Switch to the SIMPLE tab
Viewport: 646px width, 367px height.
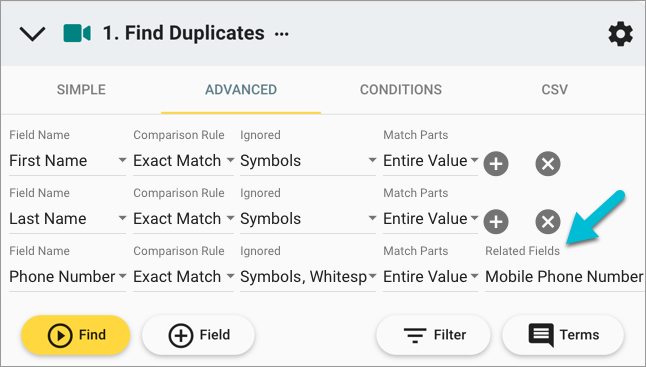[81, 89]
